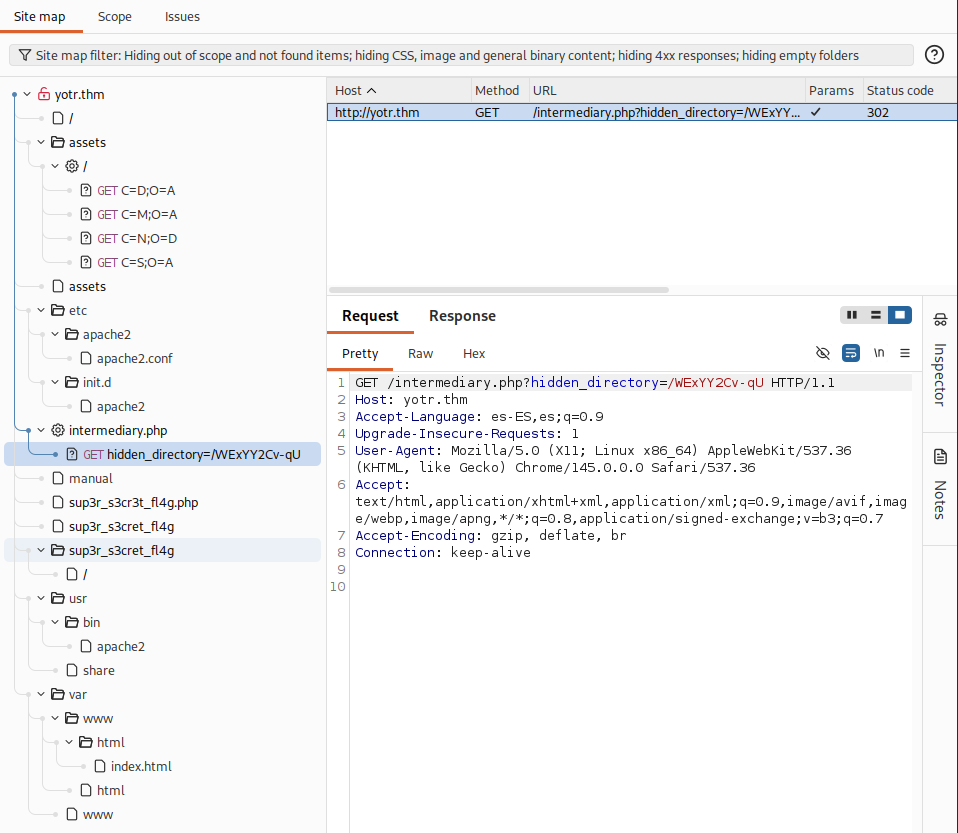Toggle line wrap button in request editor
This screenshot has width=958, height=833.
[850, 353]
